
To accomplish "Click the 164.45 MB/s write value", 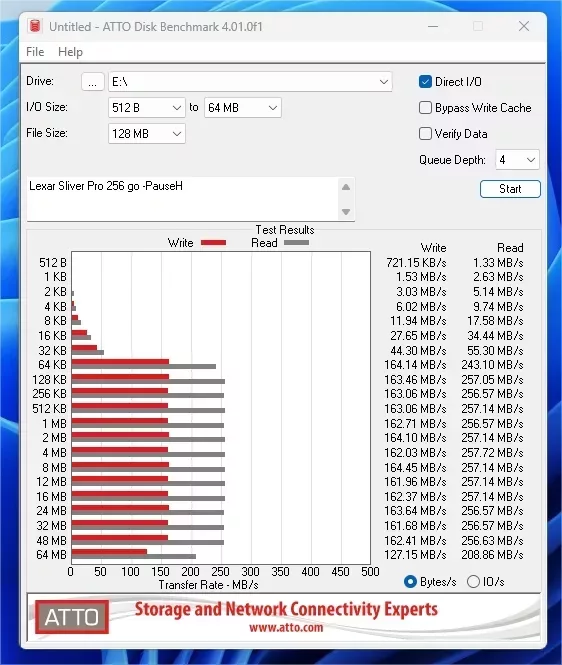I will 415,467.
